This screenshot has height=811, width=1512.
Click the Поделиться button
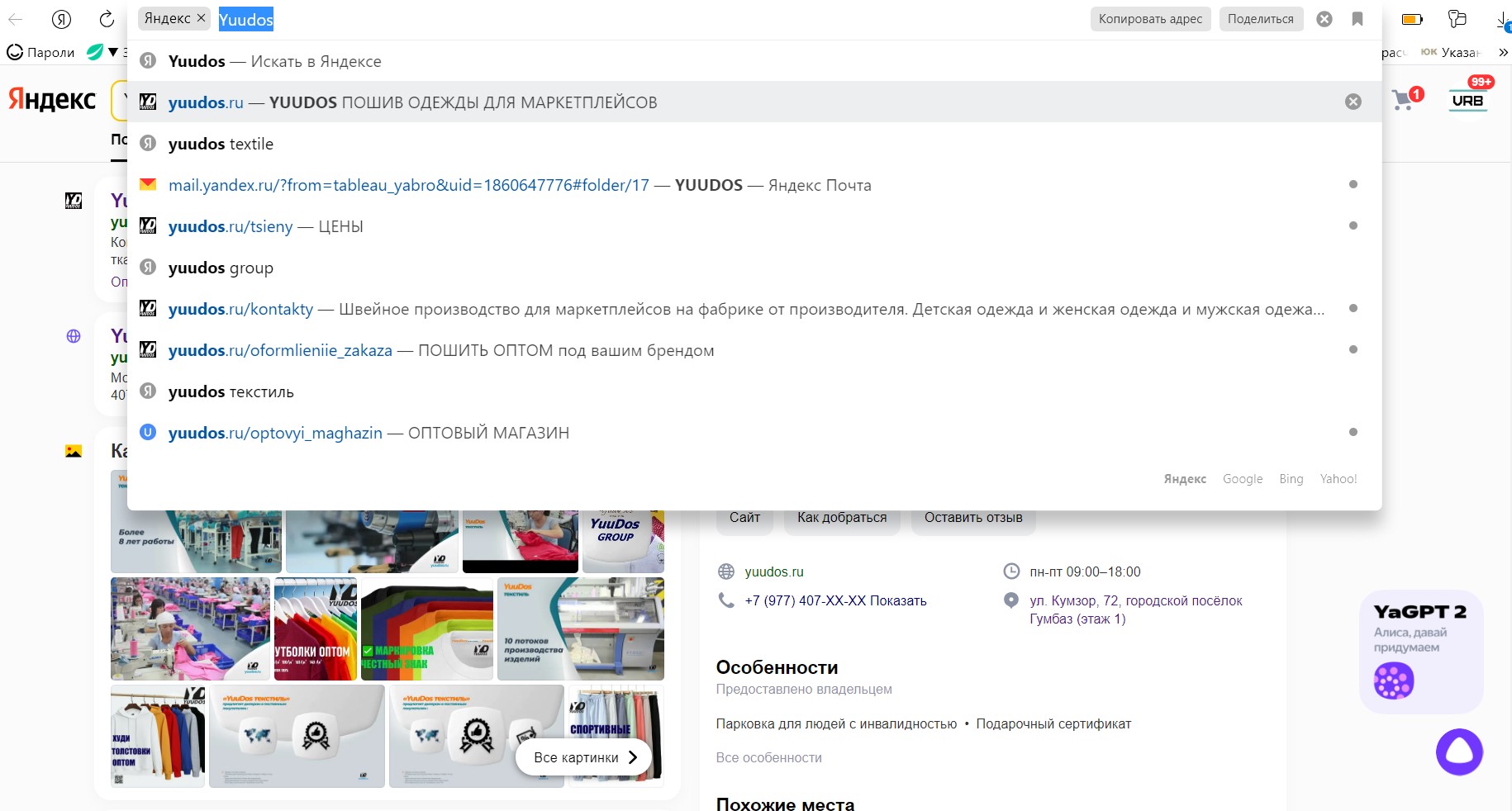[x=1261, y=19]
